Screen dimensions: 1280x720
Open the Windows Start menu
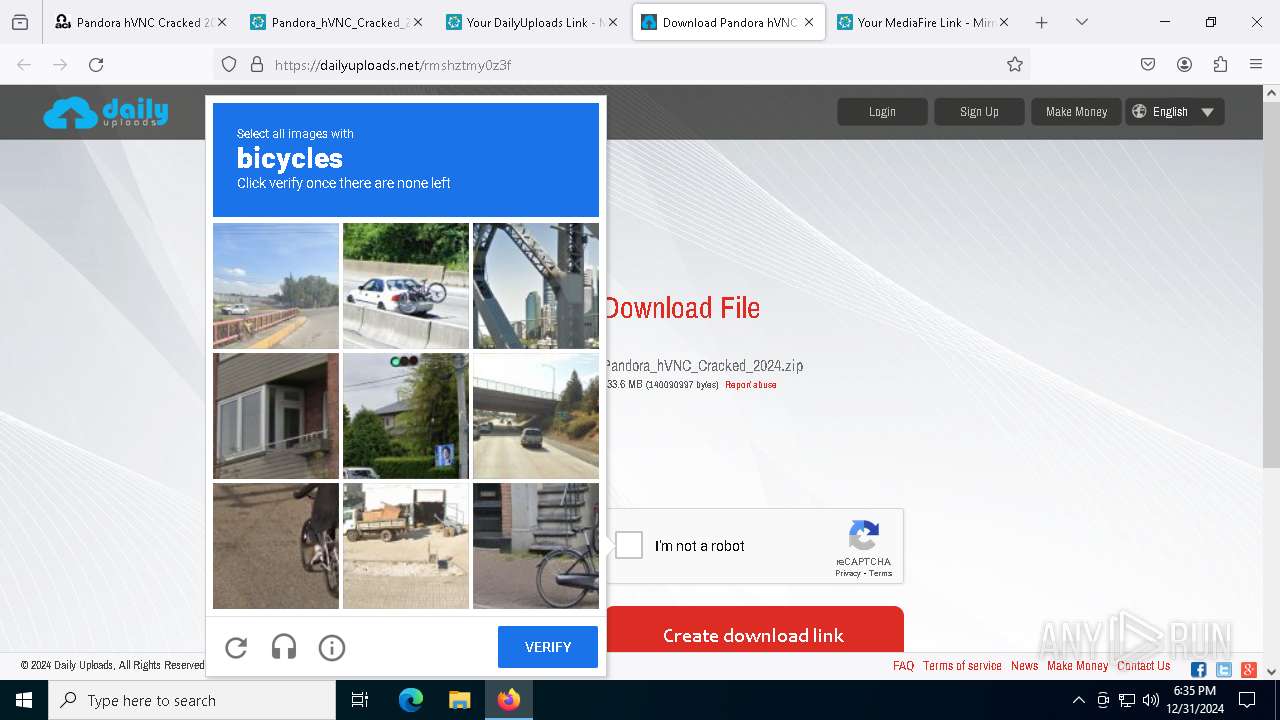(x=24, y=700)
